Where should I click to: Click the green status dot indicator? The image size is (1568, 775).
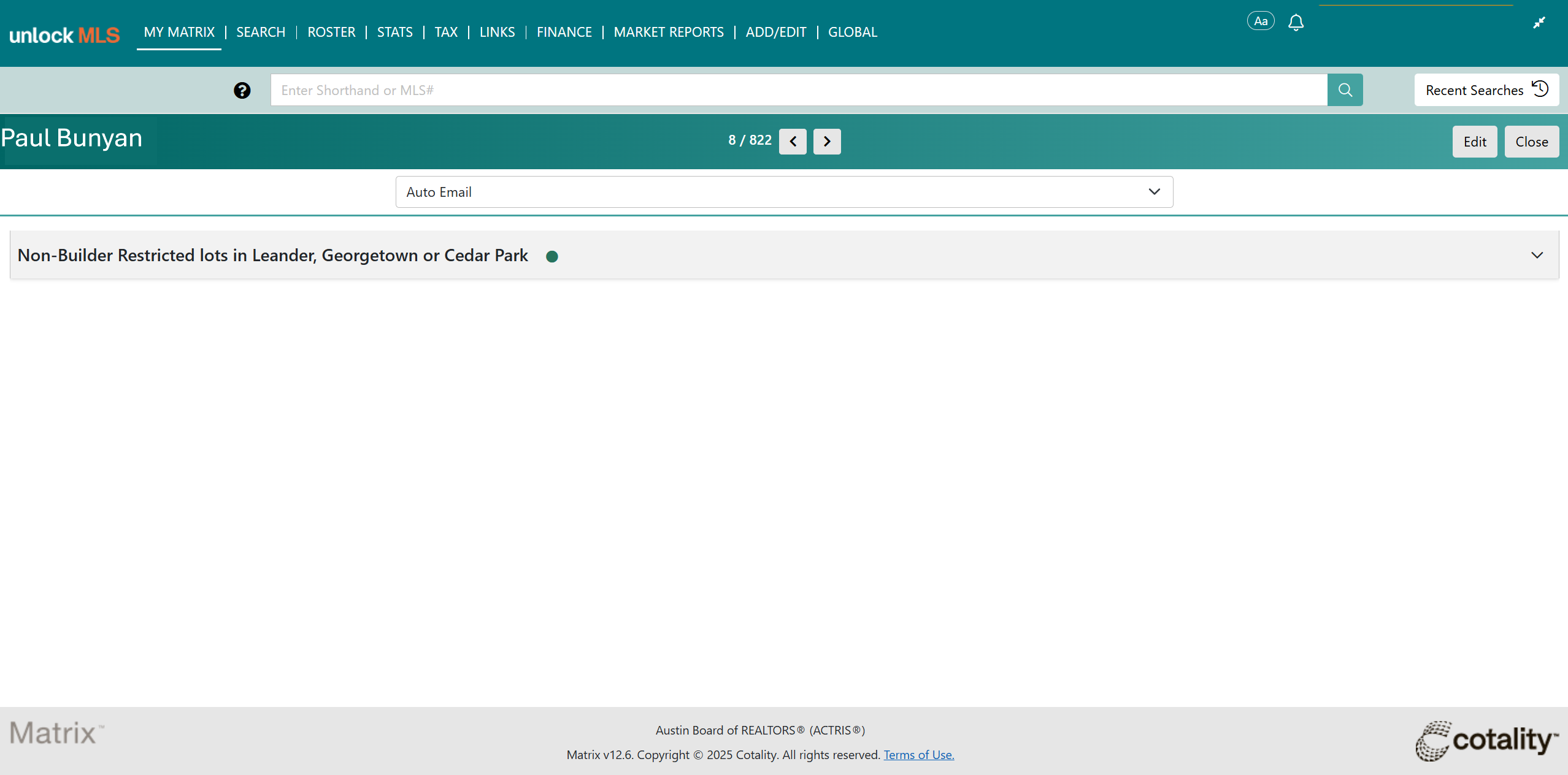tap(552, 257)
